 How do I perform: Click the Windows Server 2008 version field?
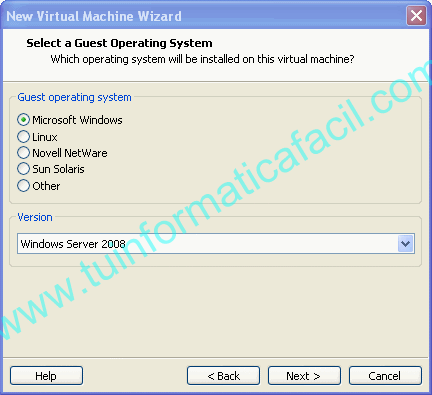point(216,244)
